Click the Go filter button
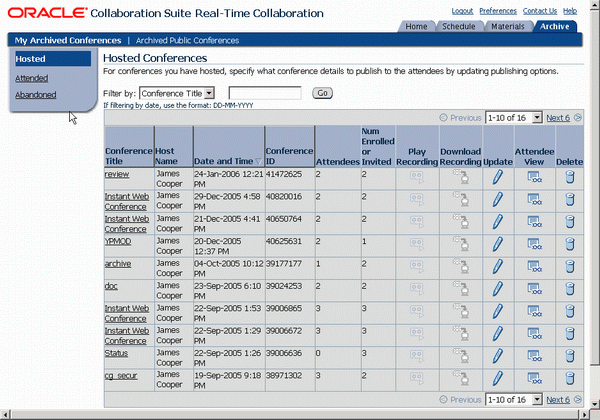The height and width of the screenshot is (420, 600). [x=323, y=93]
